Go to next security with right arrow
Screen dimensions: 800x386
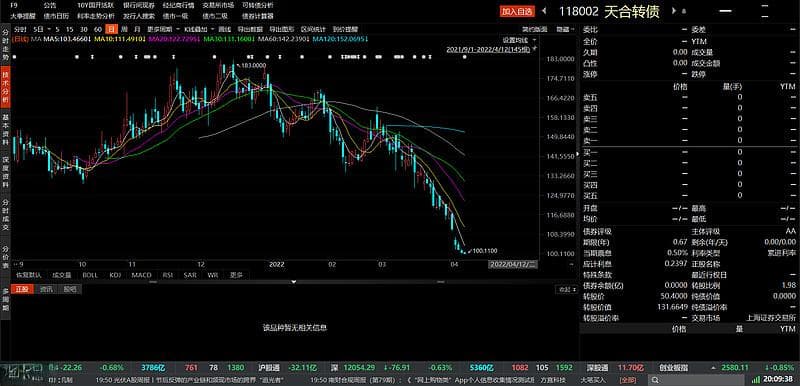click(x=674, y=11)
